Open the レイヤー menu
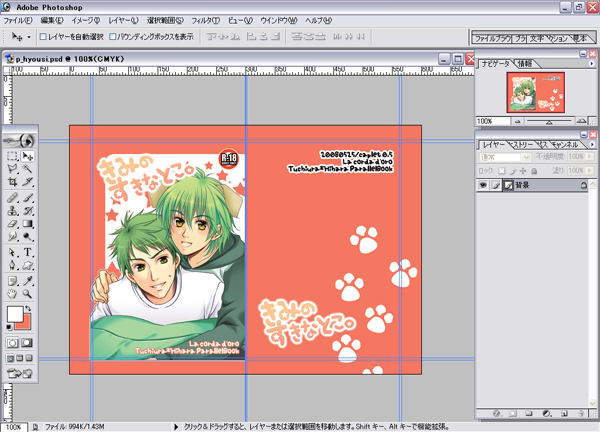600x432 pixels. (123, 21)
